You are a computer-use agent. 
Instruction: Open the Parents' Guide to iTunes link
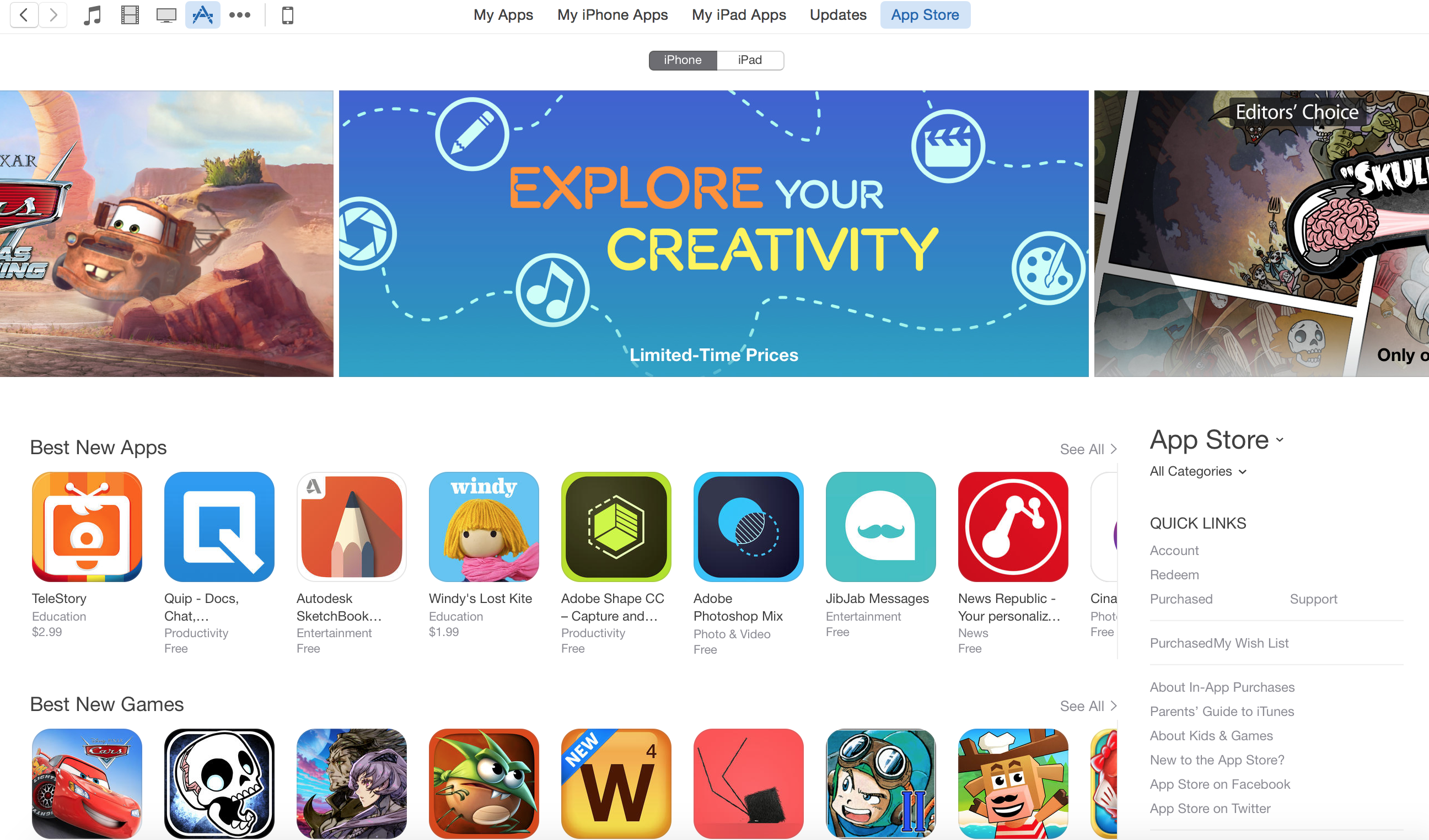coord(1222,712)
